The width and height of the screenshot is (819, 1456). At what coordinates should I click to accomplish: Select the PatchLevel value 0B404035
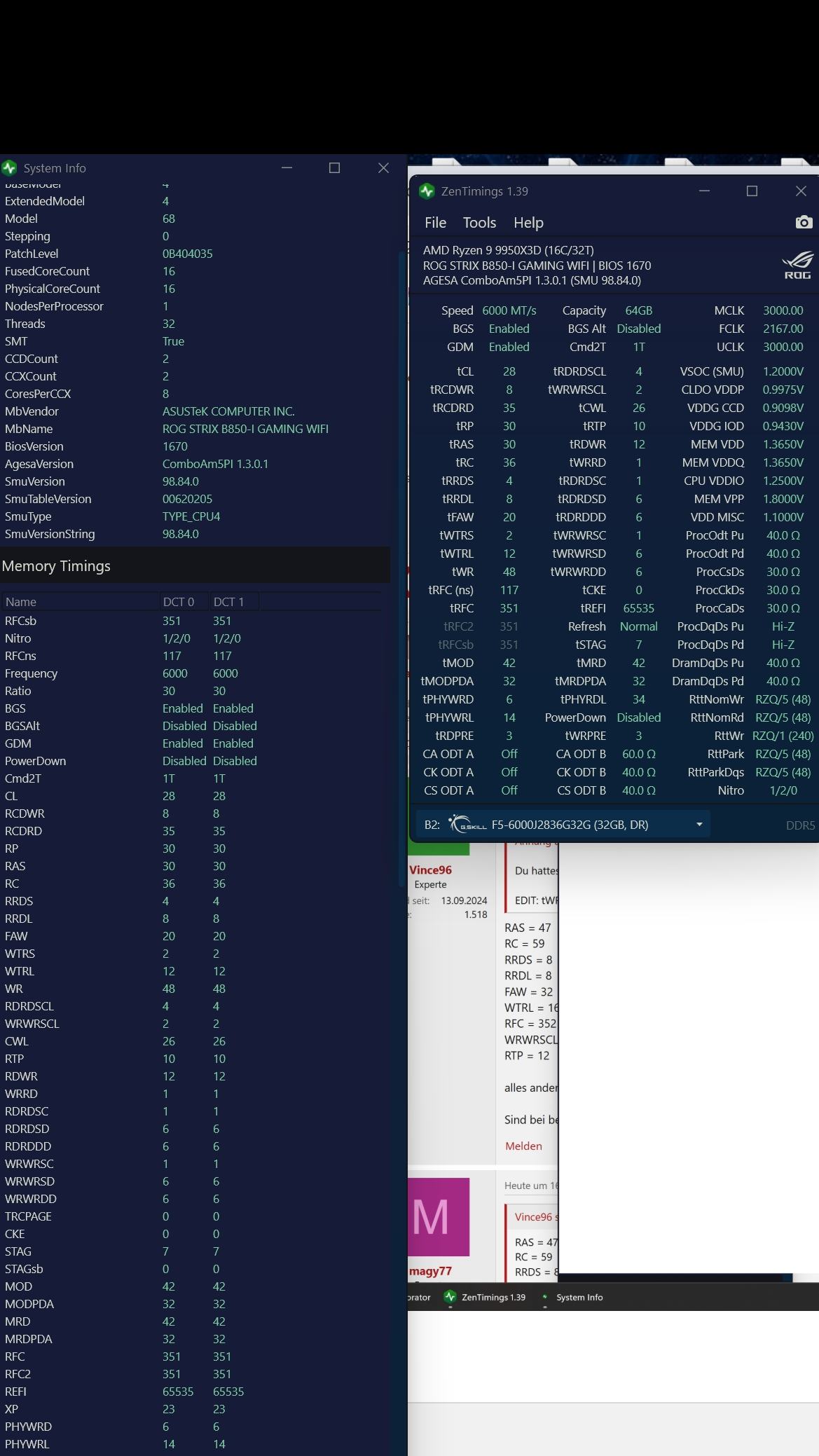[x=187, y=254]
